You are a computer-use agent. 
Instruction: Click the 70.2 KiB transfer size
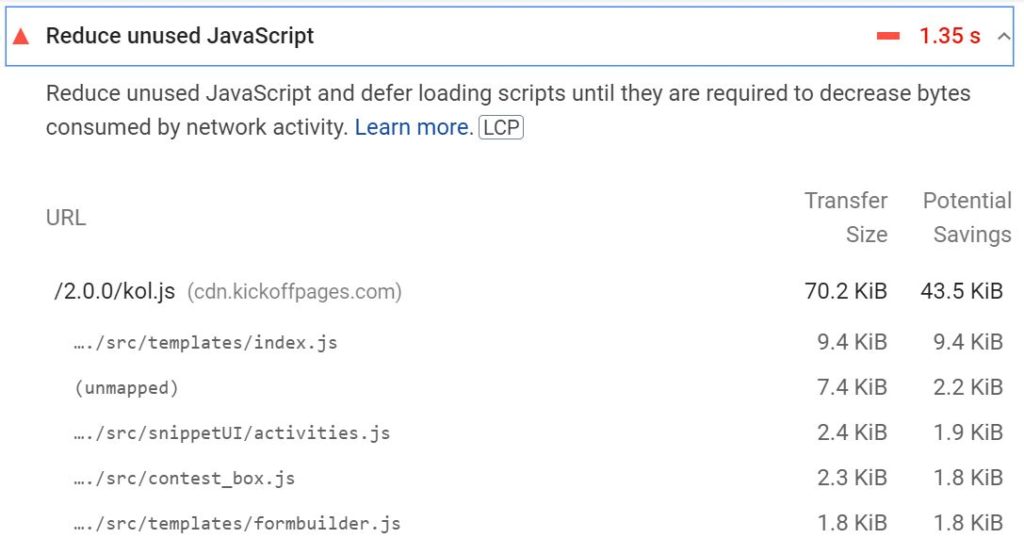coord(846,291)
